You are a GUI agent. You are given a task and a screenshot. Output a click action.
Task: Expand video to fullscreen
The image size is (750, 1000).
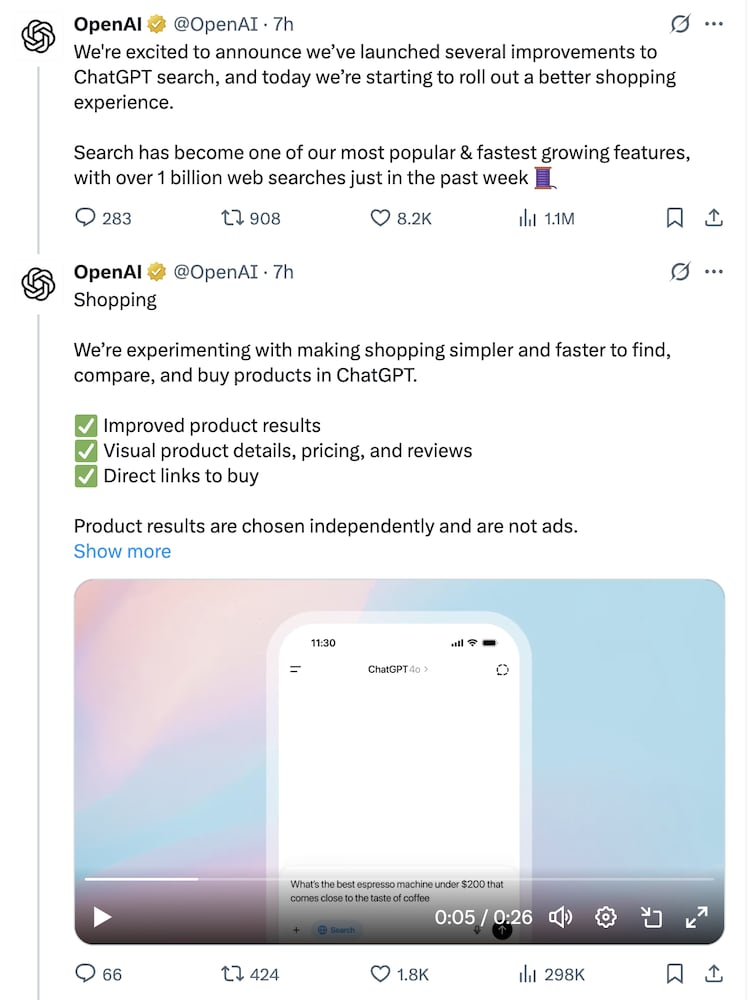(696, 916)
